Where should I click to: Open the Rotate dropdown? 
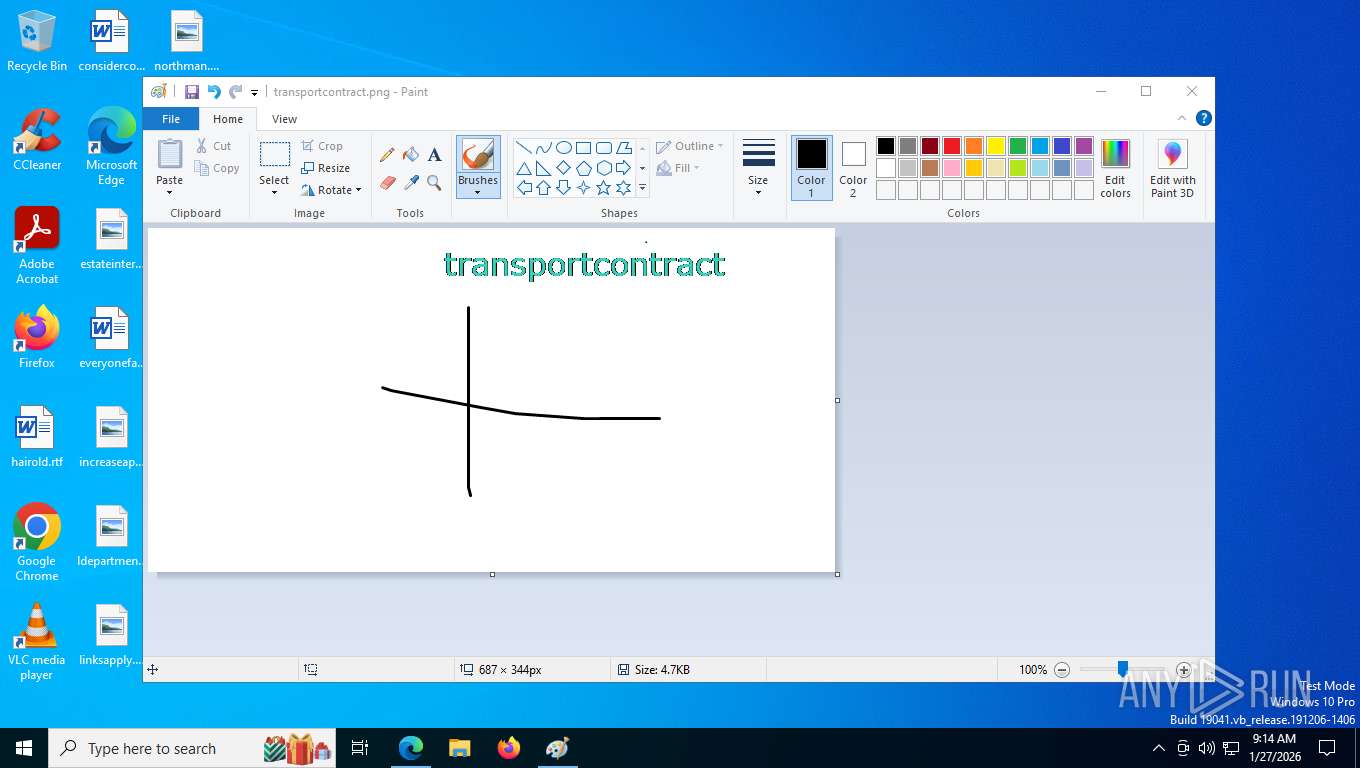(331, 190)
